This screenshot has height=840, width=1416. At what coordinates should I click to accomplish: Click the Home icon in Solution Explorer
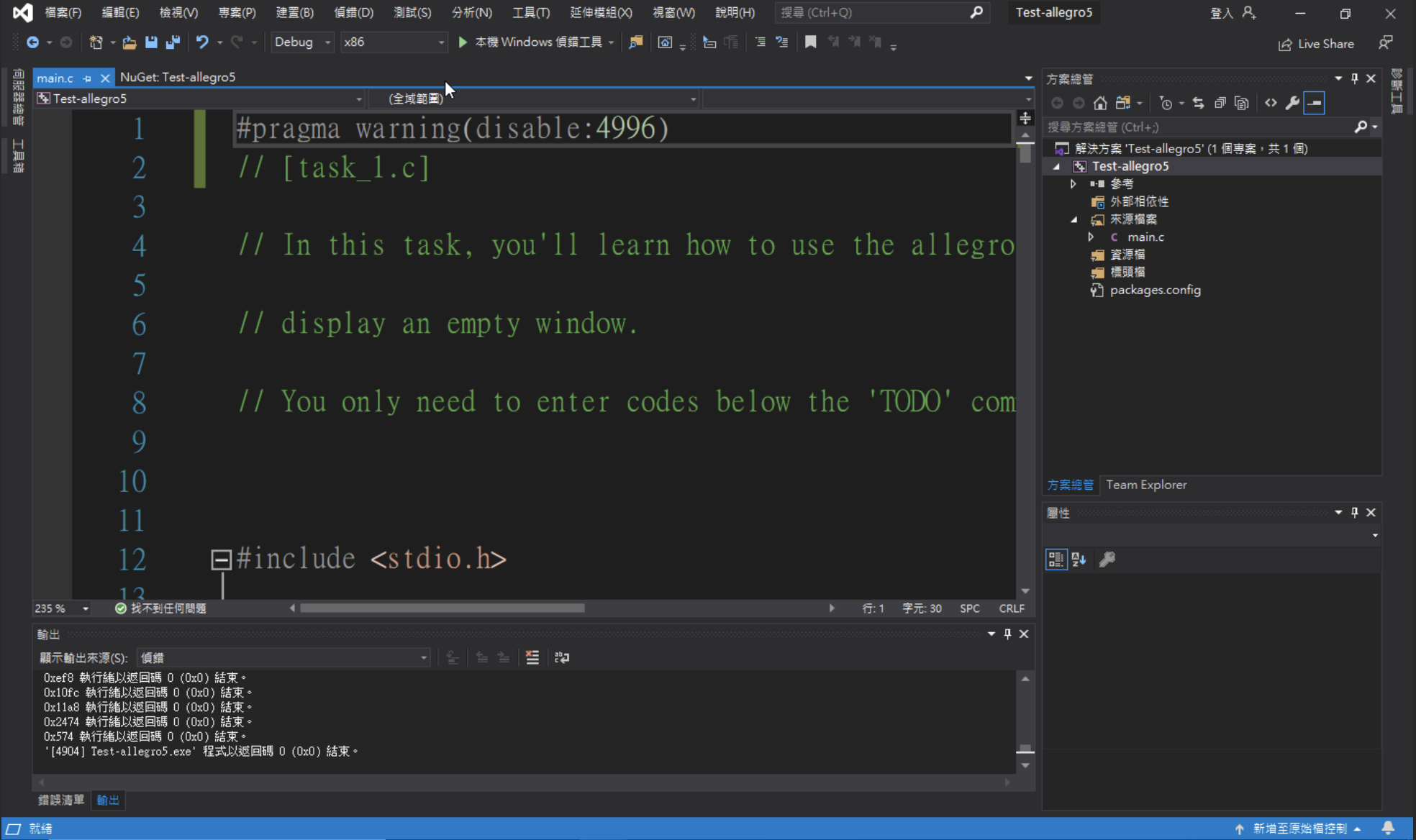(x=1100, y=103)
